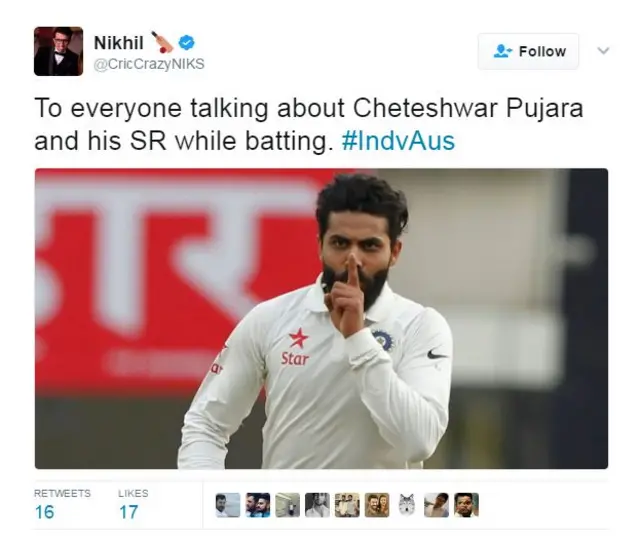
Task: Expand the tweet options chevron menu
Action: tap(603, 51)
